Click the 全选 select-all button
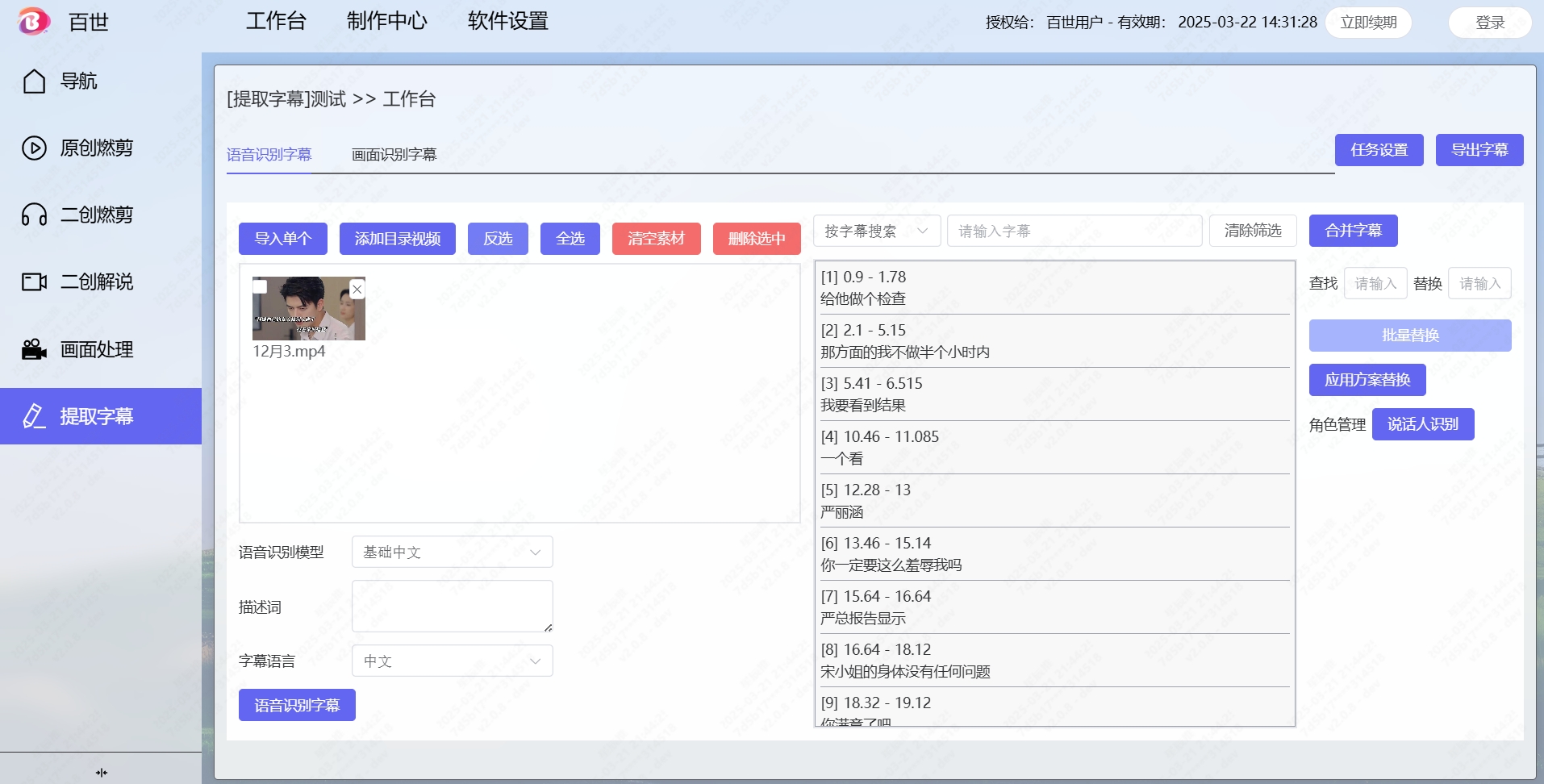This screenshot has height=784, width=1544. click(570, 239)
